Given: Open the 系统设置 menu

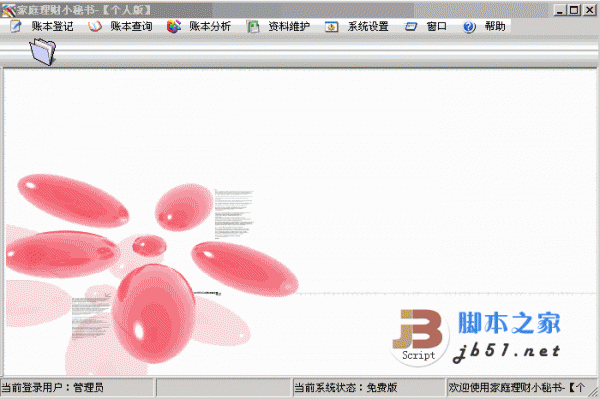Looking at the screenshot, I should pyautogui.click(x=368, y=26).
